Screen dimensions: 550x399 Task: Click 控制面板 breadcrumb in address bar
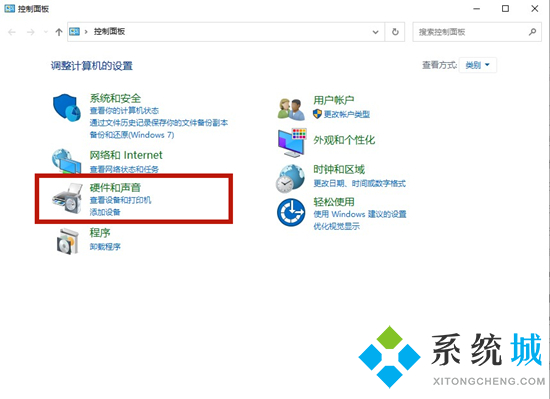coord(109,32)
